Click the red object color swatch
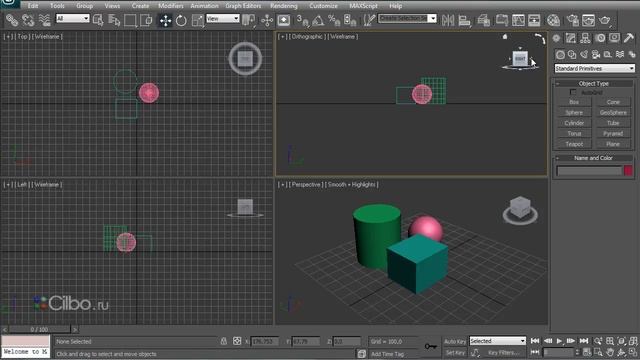 (x=628, y=171)
